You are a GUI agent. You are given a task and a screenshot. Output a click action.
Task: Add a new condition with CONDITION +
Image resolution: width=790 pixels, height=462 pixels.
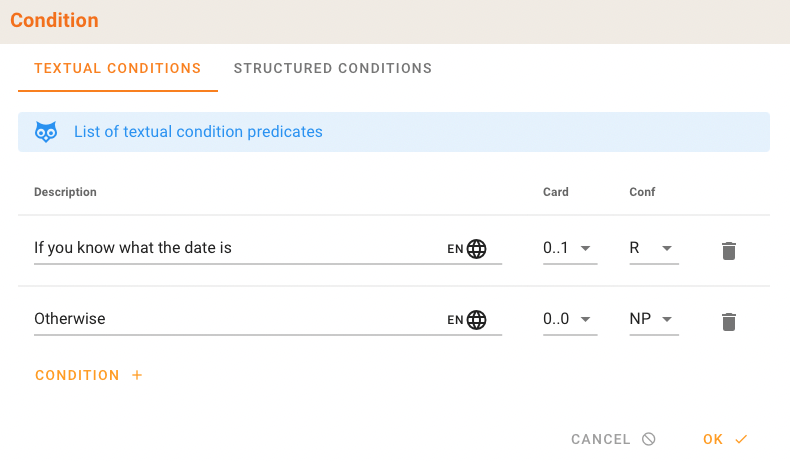click(89, 375)
